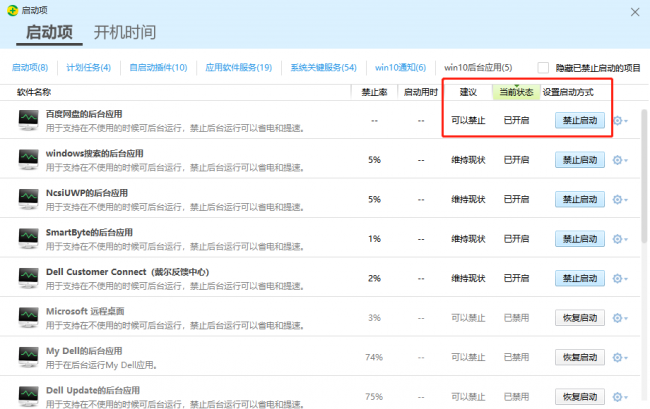
Task: Click the 用于在后台运行My Dell应用 description
Action: [101, 365]
